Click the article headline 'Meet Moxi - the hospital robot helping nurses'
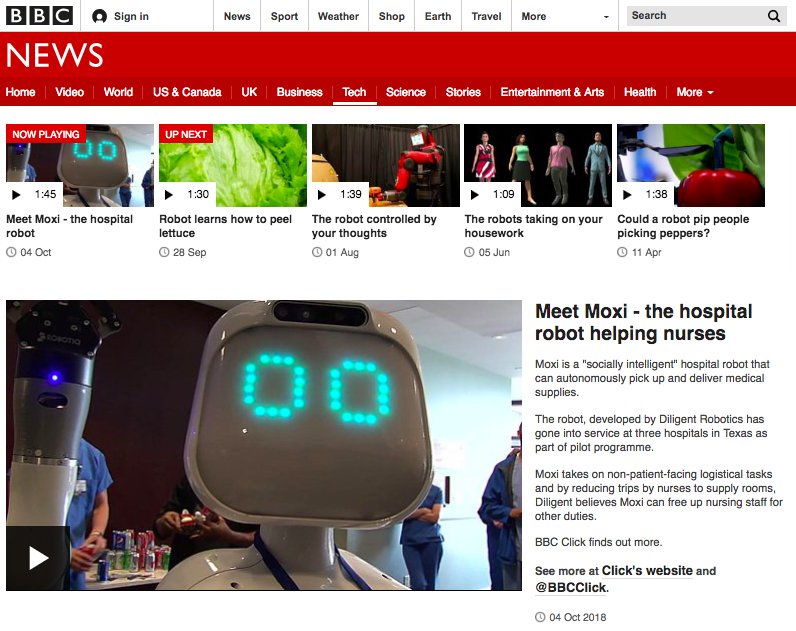 [x=643, y=322]
